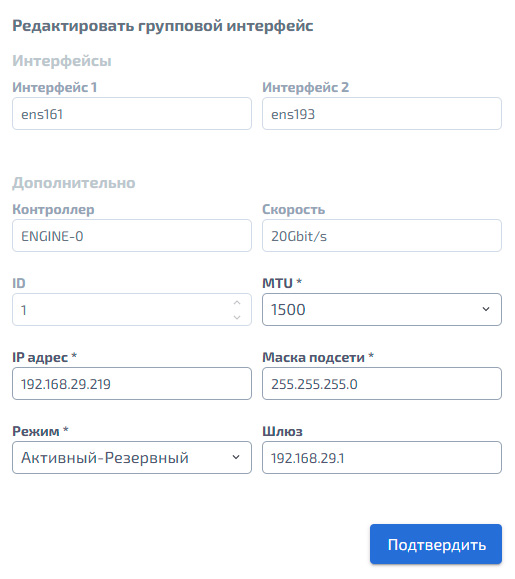
Task: Click the Интерфейс 1 field with ens161
Action: pyautogui.click(x=132, y=114)
